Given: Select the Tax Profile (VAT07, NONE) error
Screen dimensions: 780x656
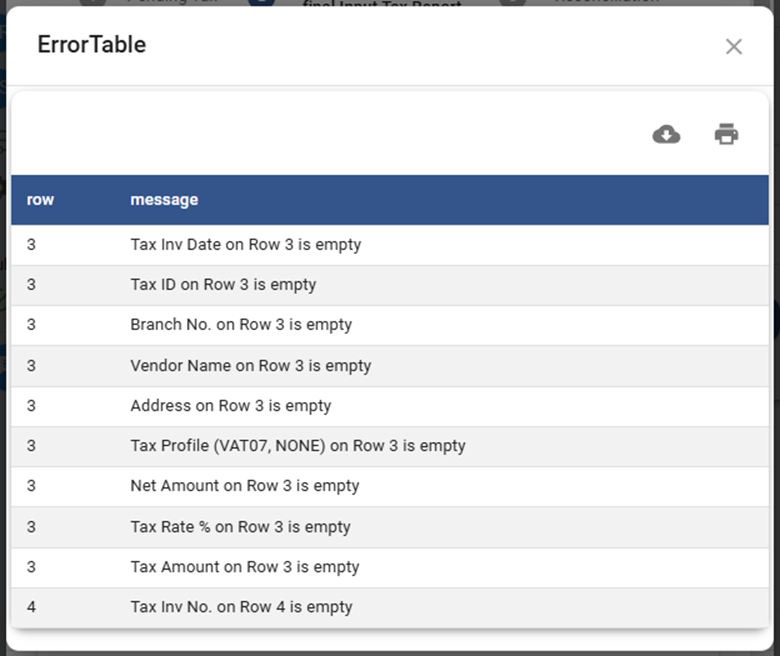Looking at the screenshot, I should click(x=297, y=446).
